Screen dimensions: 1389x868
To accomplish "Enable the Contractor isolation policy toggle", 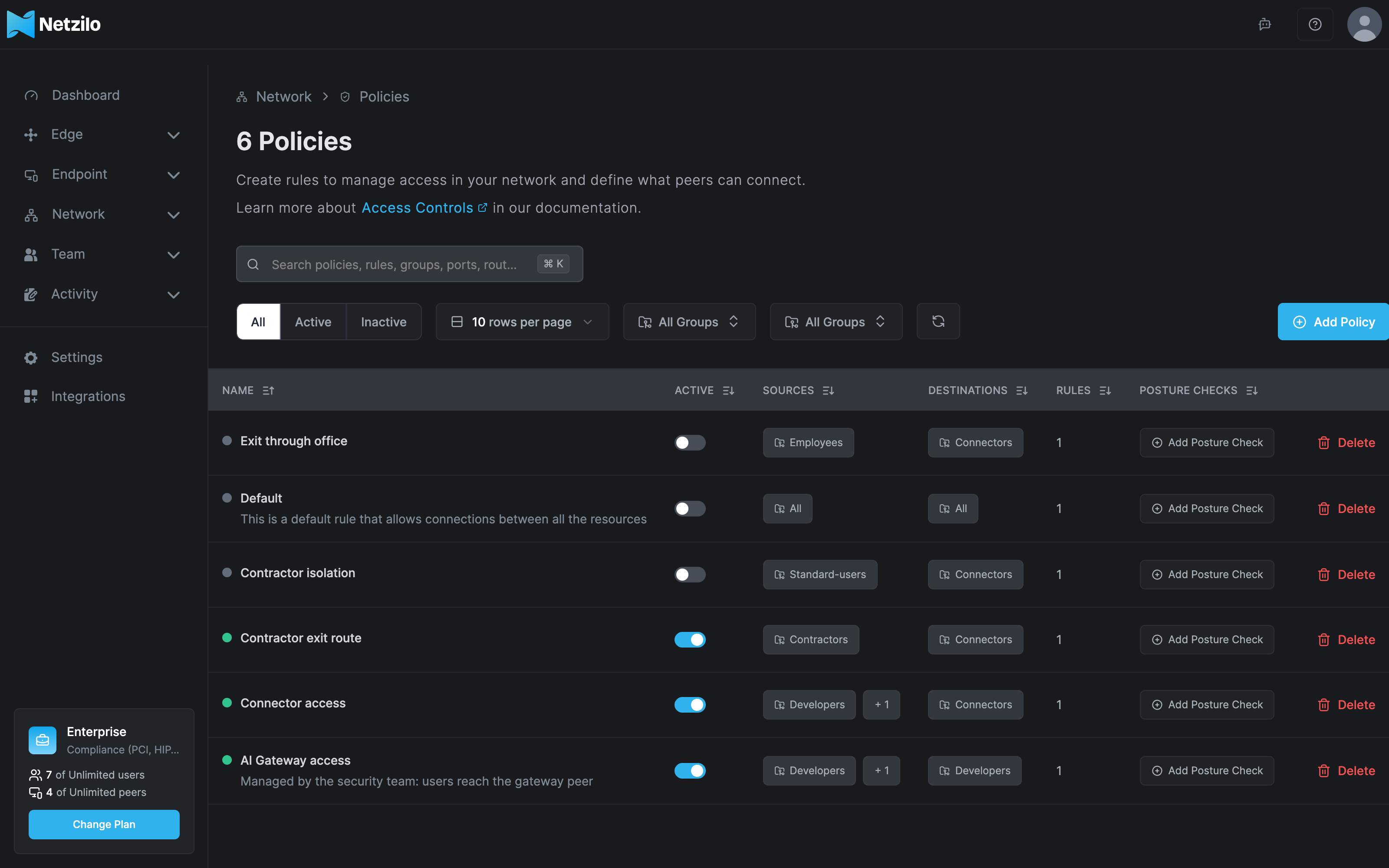I will (x=690, y=575).
